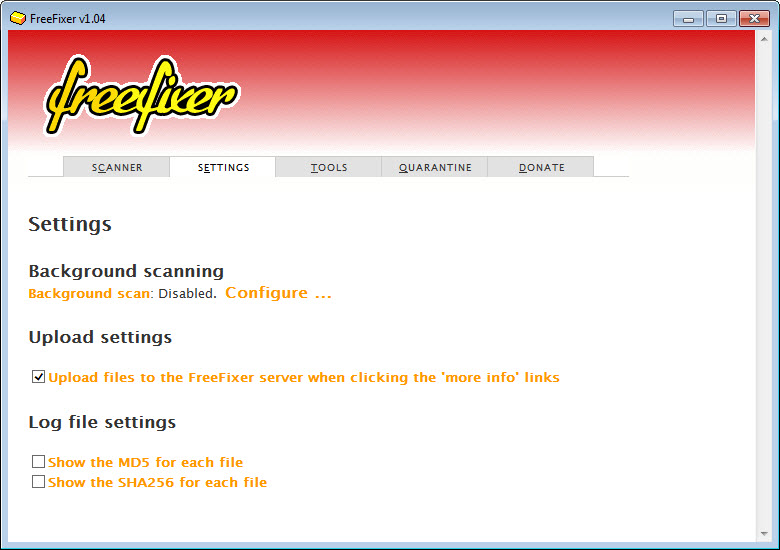Click the Show the MD5 for each file label
The image size is (780, 550).
145,462
